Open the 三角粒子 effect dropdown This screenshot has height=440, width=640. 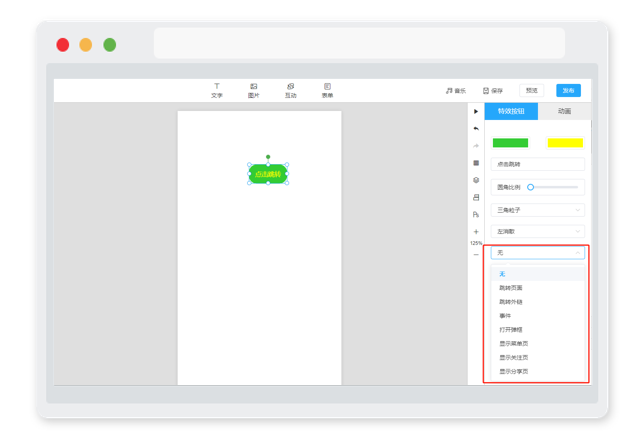coord(538,210)
